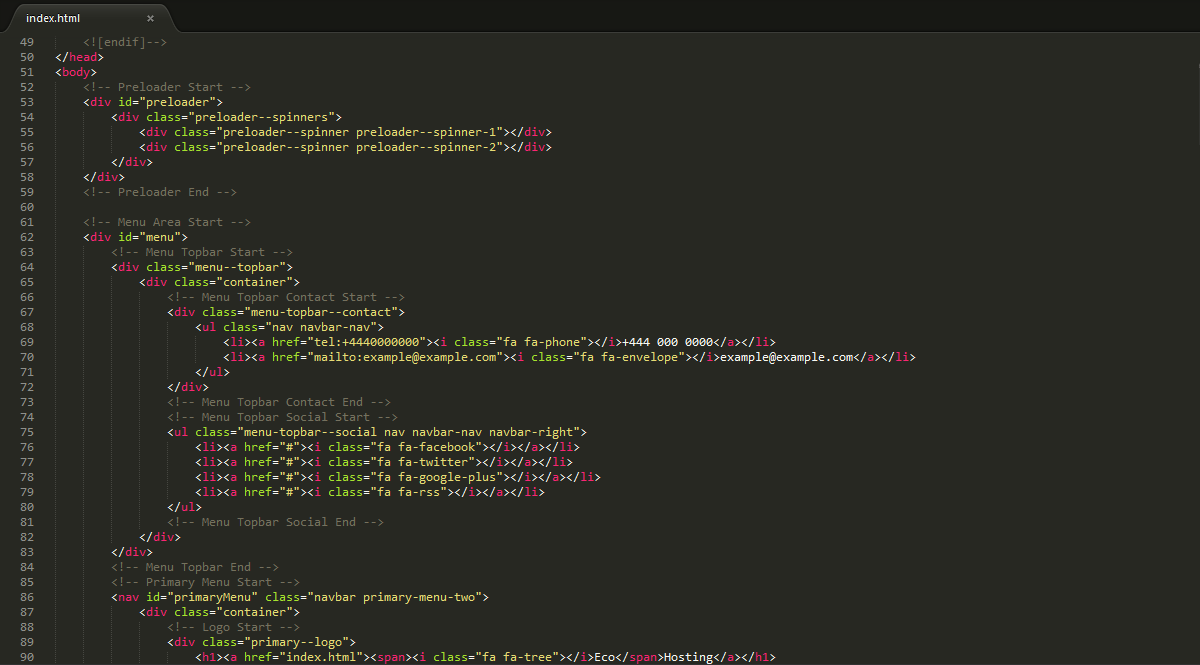Close the index.html tab
Viewport: 1200px width, 665px height.
(150, 18)
